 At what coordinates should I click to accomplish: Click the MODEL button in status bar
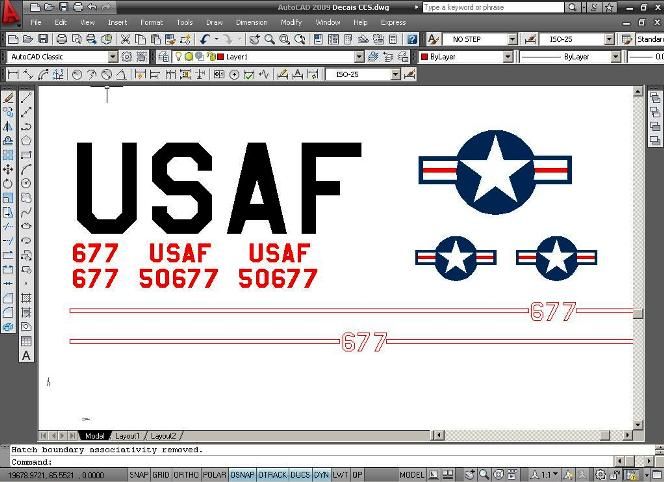[x=412, y=475]
